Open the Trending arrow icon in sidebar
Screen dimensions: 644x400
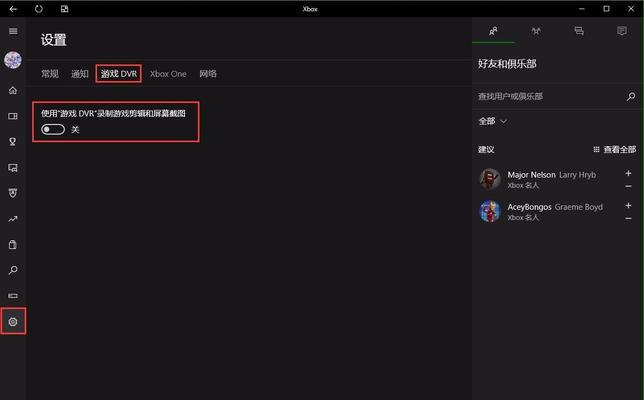point(13,219)
